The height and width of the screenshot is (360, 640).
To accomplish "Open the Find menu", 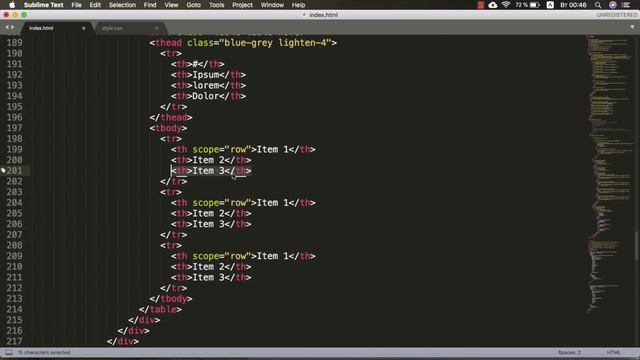I will (150, 5).
